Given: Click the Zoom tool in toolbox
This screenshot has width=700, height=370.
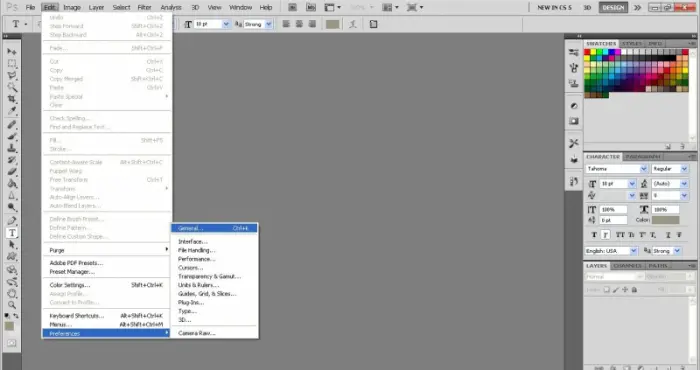Looking at the screenshot, I should [x=12, y=305].
